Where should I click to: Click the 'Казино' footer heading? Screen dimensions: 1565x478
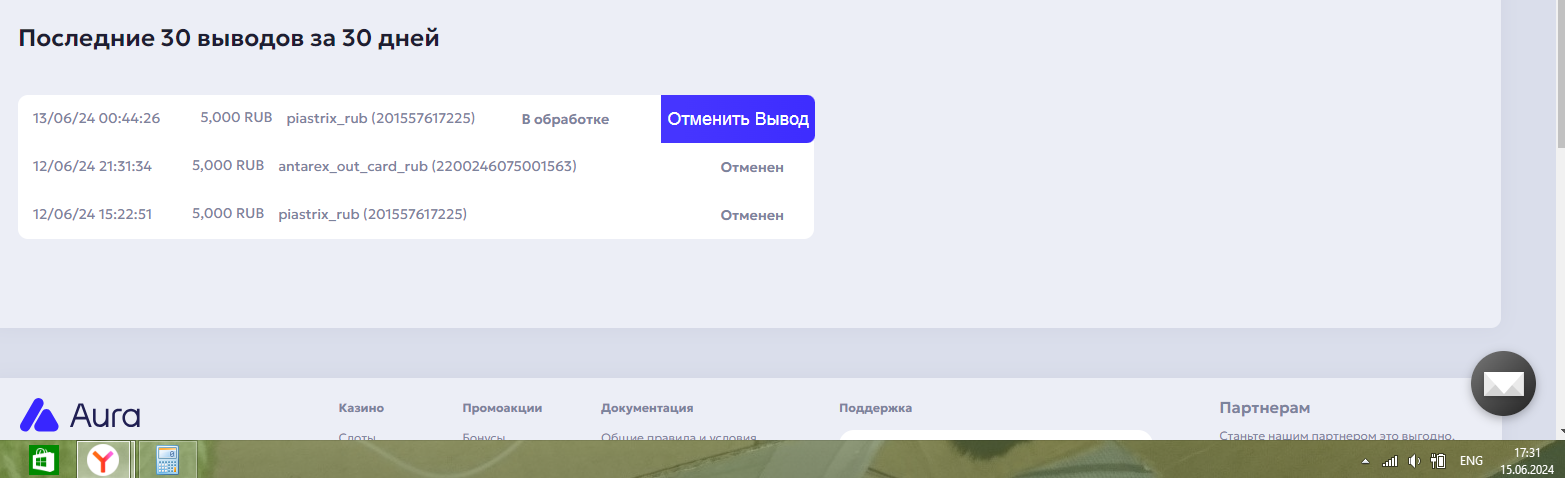361,408
